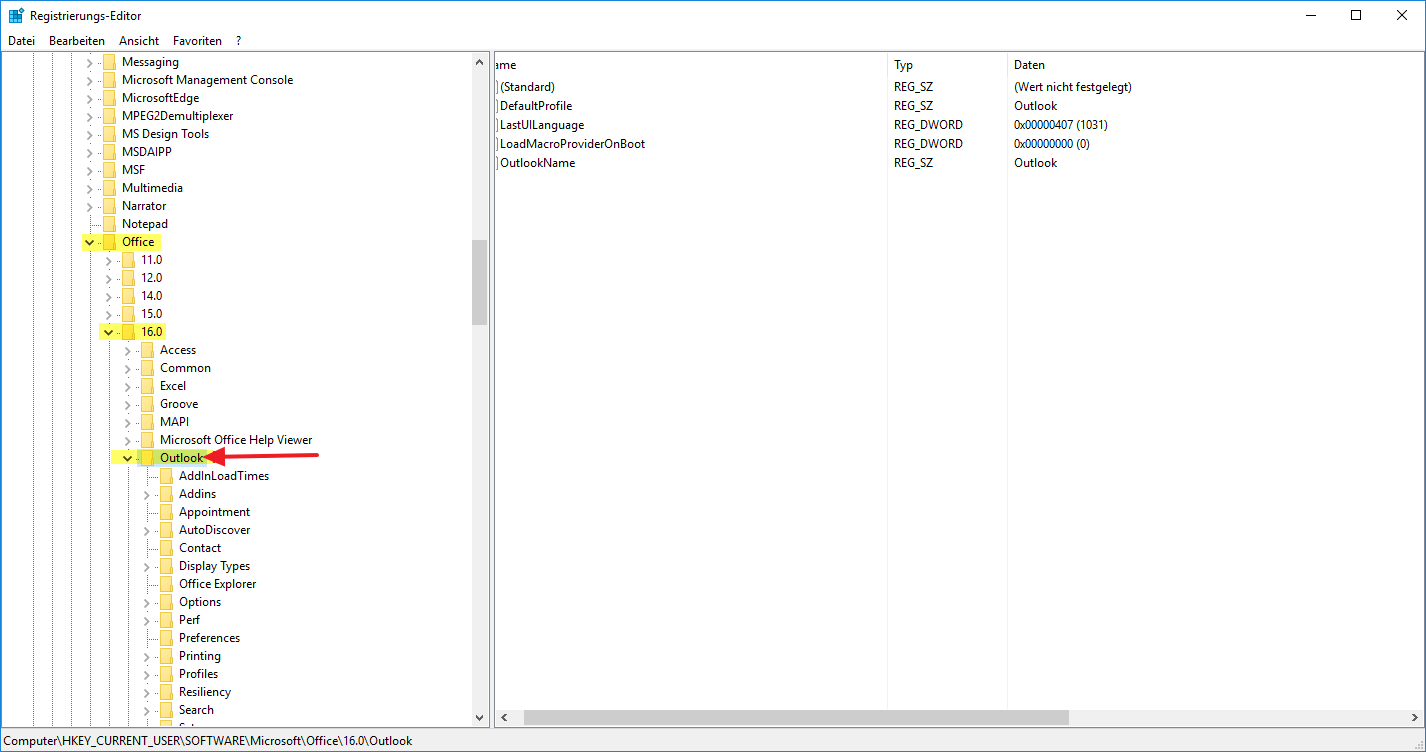Click the Display Types folder icon
The height and width of the screenshot is (752, 1426).
[x=166, y=566]
